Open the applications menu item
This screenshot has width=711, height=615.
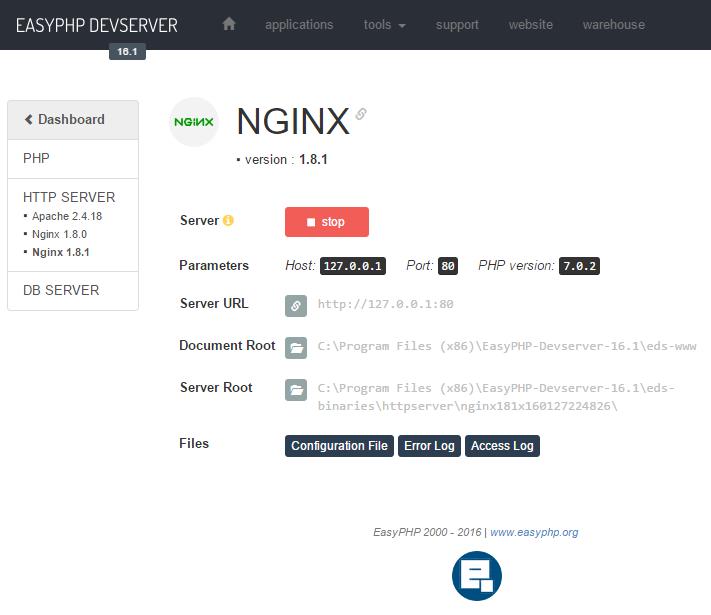(299, 24)
